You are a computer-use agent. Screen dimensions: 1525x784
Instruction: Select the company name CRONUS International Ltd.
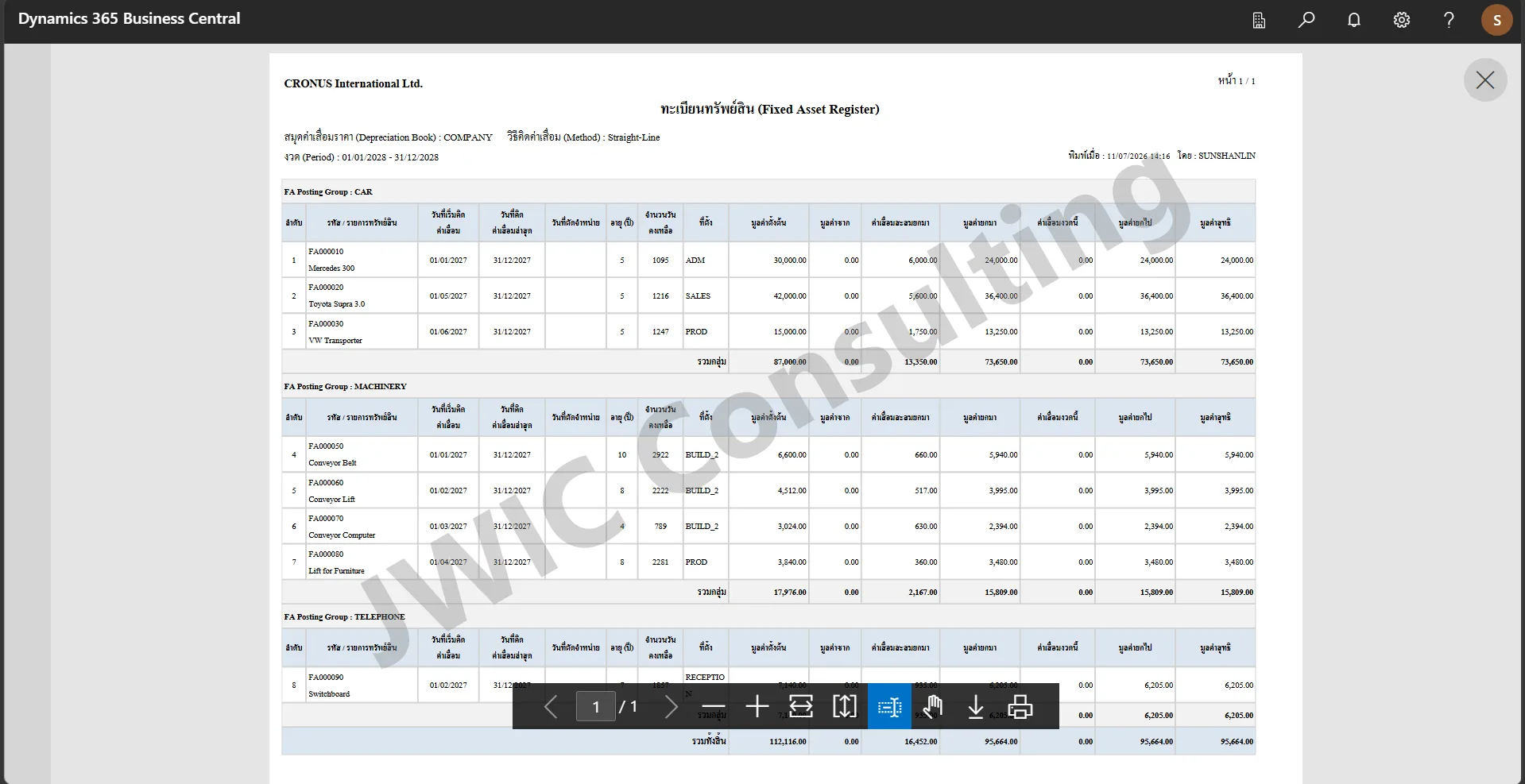pyautogui.click(x=354, y=83)
